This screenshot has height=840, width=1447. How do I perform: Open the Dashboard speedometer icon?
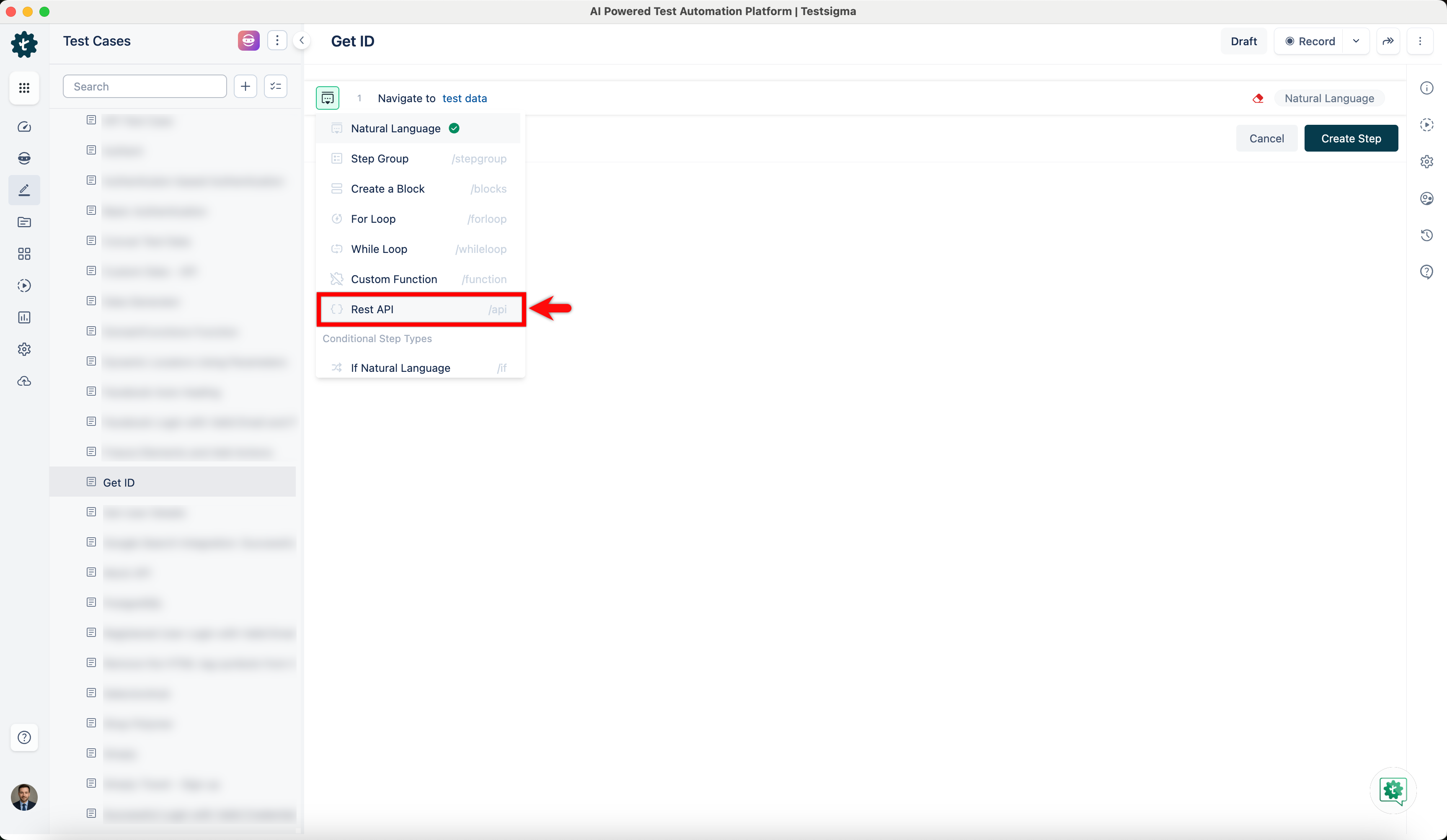pos(24,127)
